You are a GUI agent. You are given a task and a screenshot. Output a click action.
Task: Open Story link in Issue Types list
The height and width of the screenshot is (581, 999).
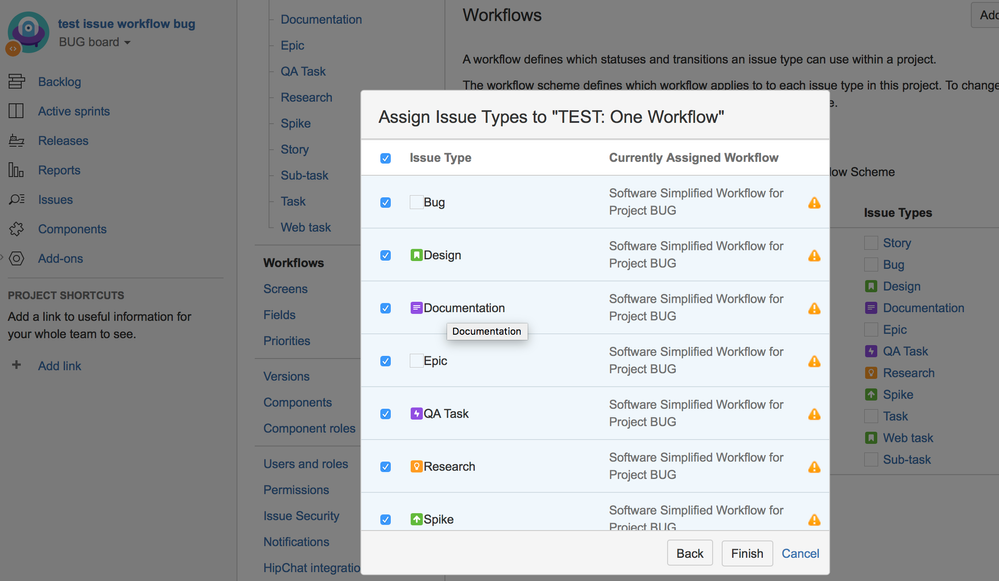[x=896, y=243]
